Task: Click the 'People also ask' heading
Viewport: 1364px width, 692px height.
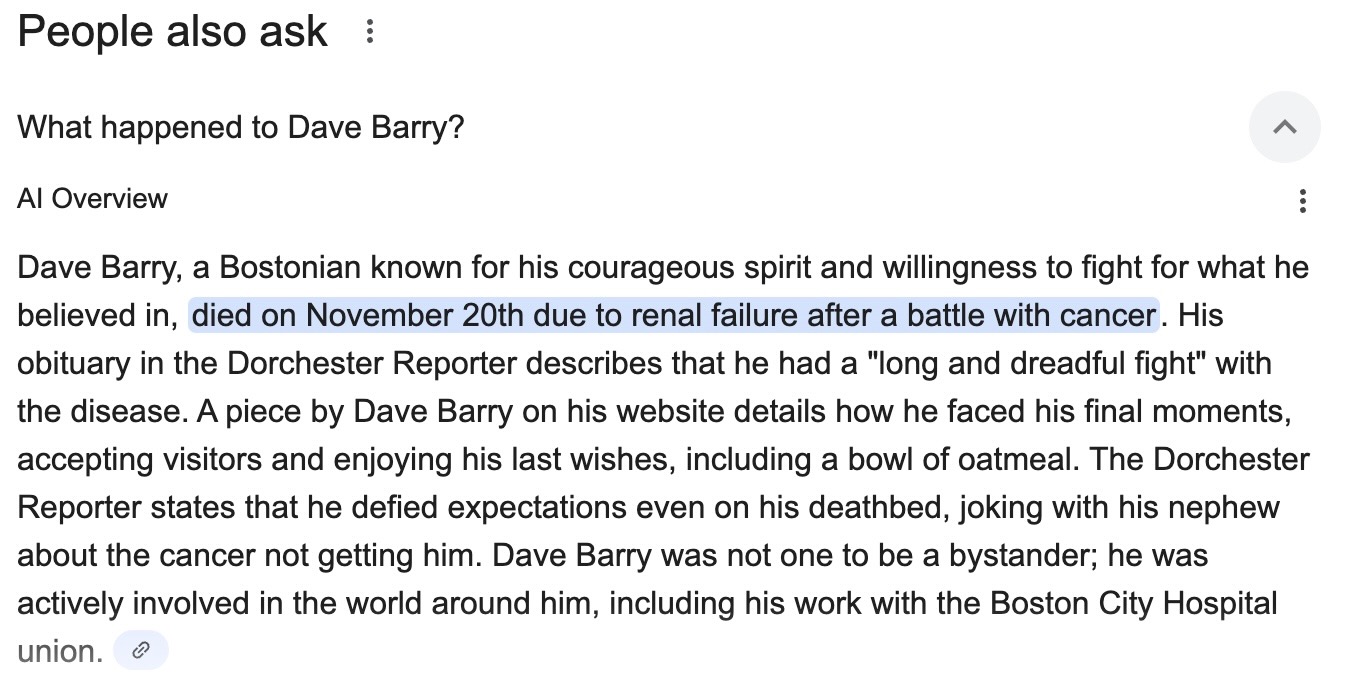Action: click(x=172, y=31)
